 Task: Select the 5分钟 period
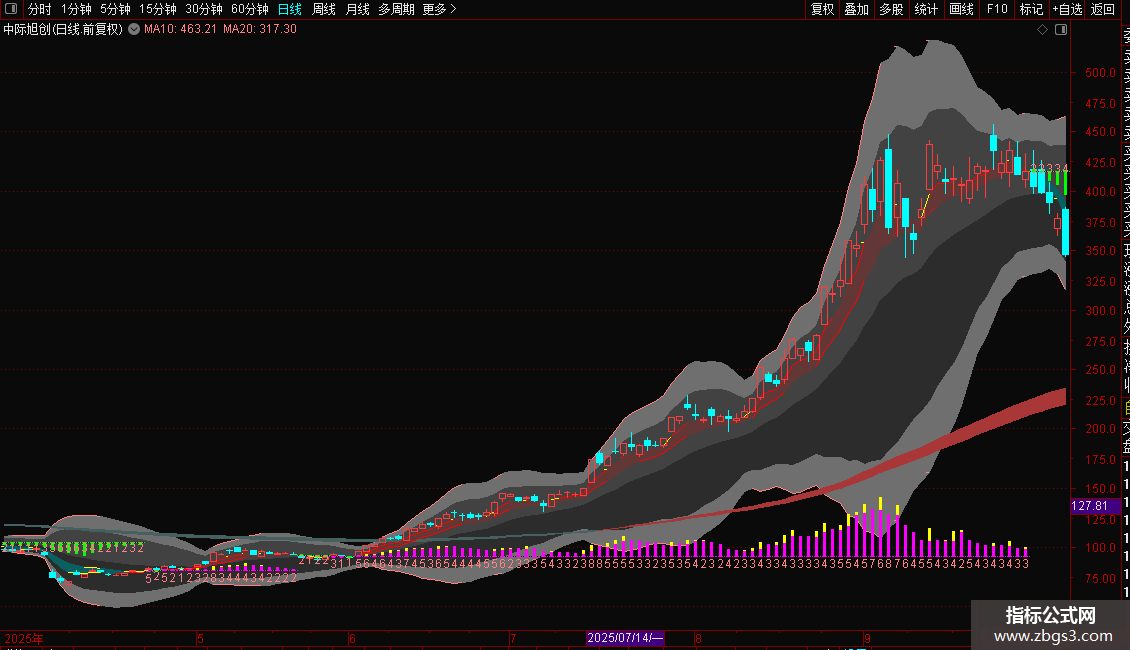click(115, 9)
